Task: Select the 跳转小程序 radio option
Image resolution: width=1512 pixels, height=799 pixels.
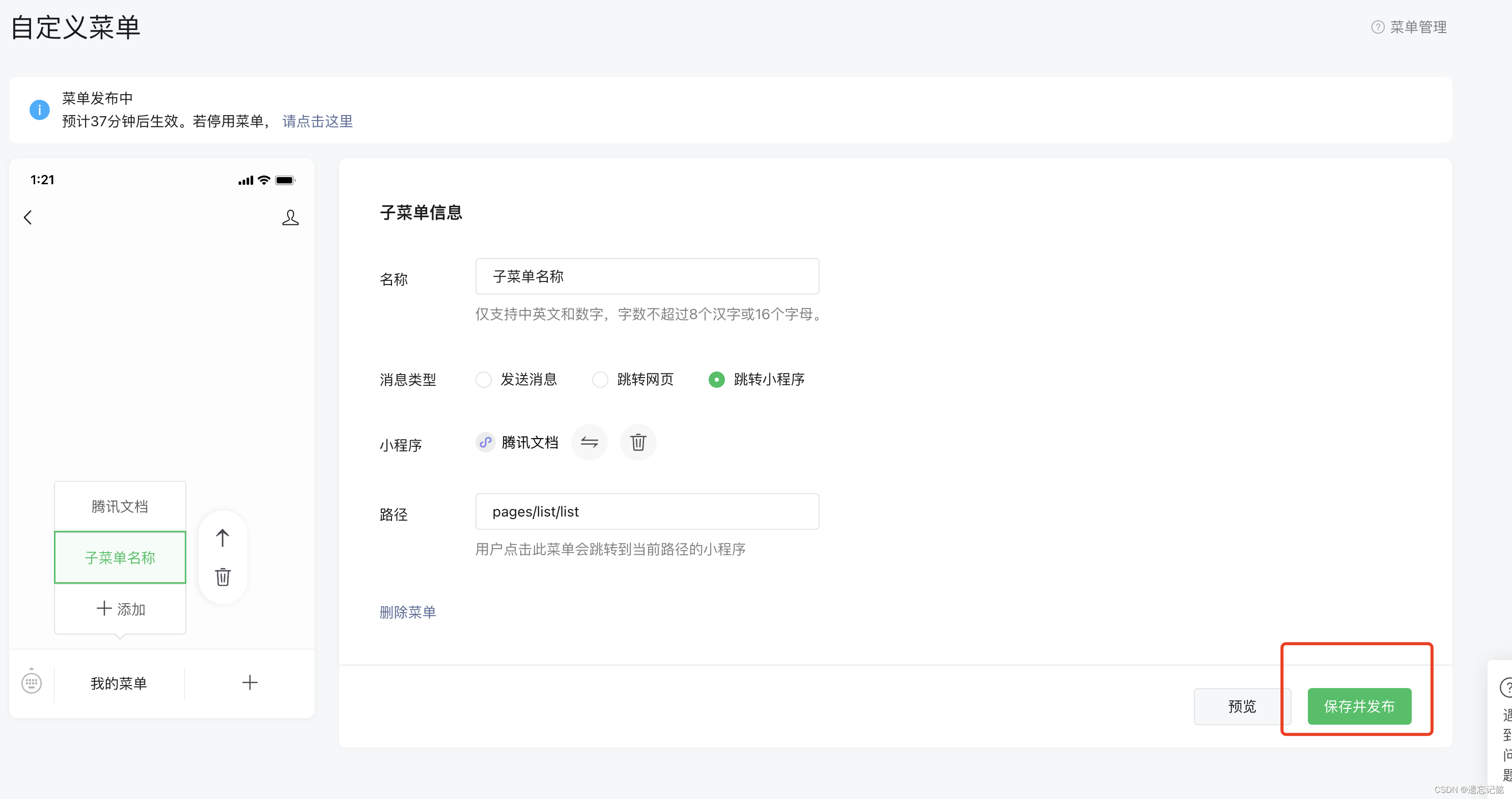Action: coord(717,380)
